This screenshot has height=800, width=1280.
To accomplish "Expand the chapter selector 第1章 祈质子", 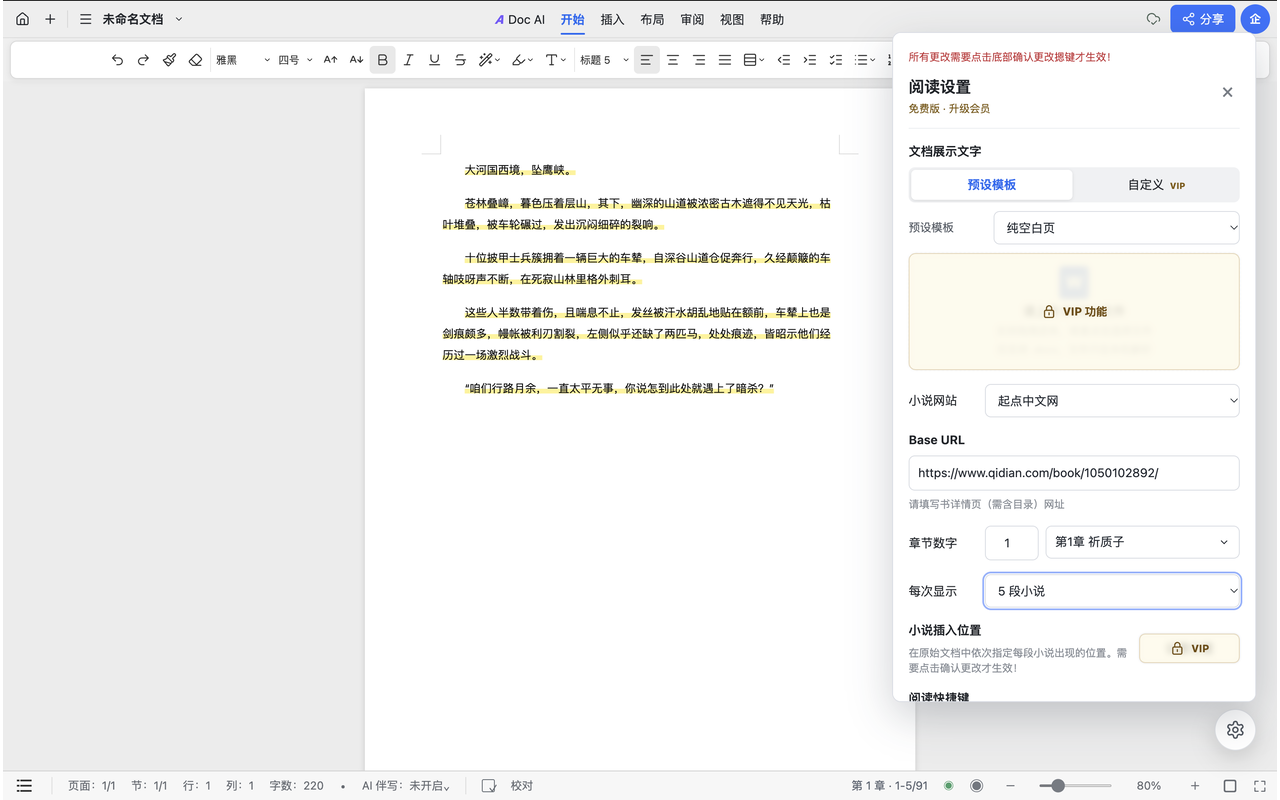I will pyautogui.click(x=1142, y=542).
